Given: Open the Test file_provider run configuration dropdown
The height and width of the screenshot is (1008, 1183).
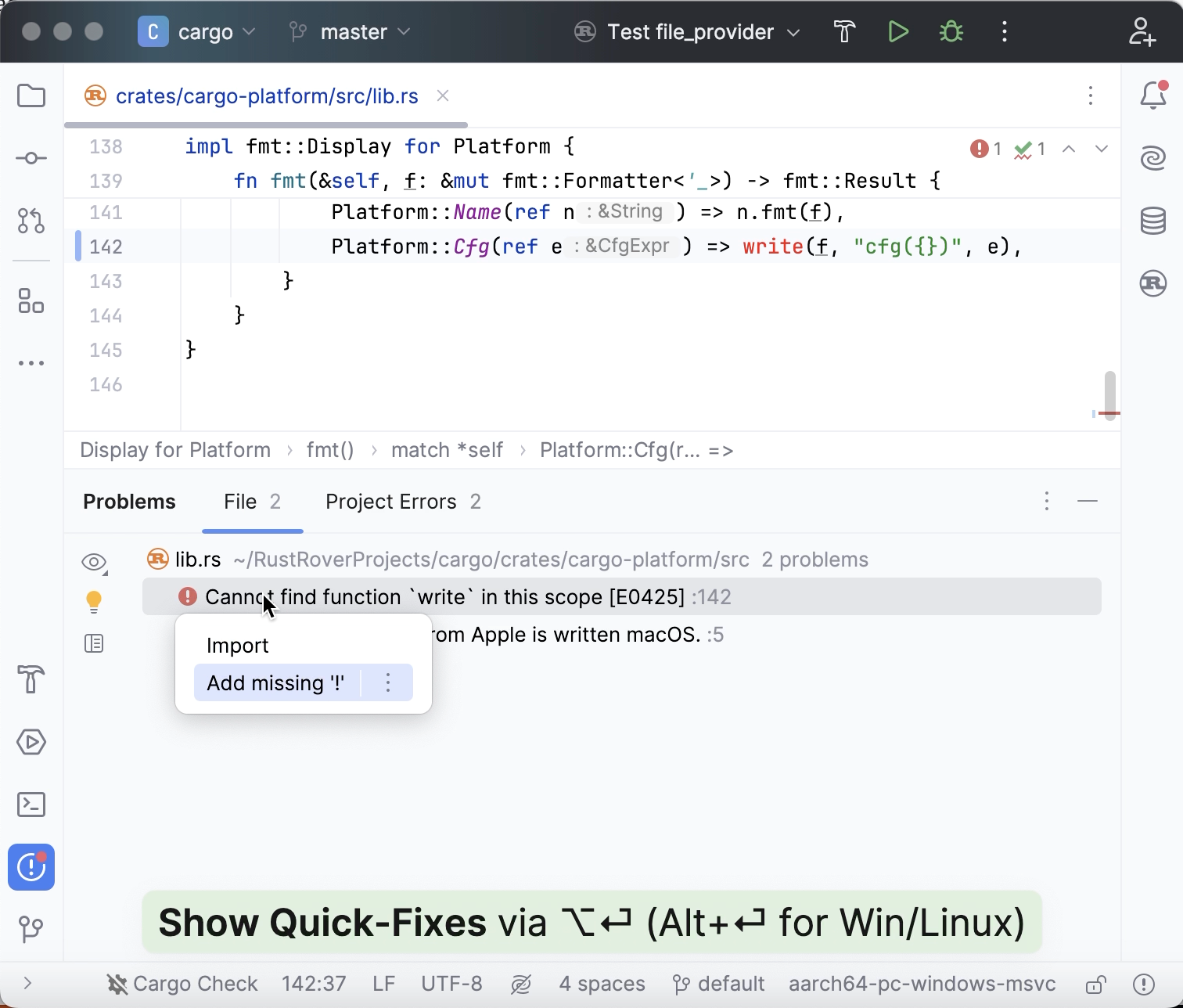Looking at the screenshot, I should 793,32.
